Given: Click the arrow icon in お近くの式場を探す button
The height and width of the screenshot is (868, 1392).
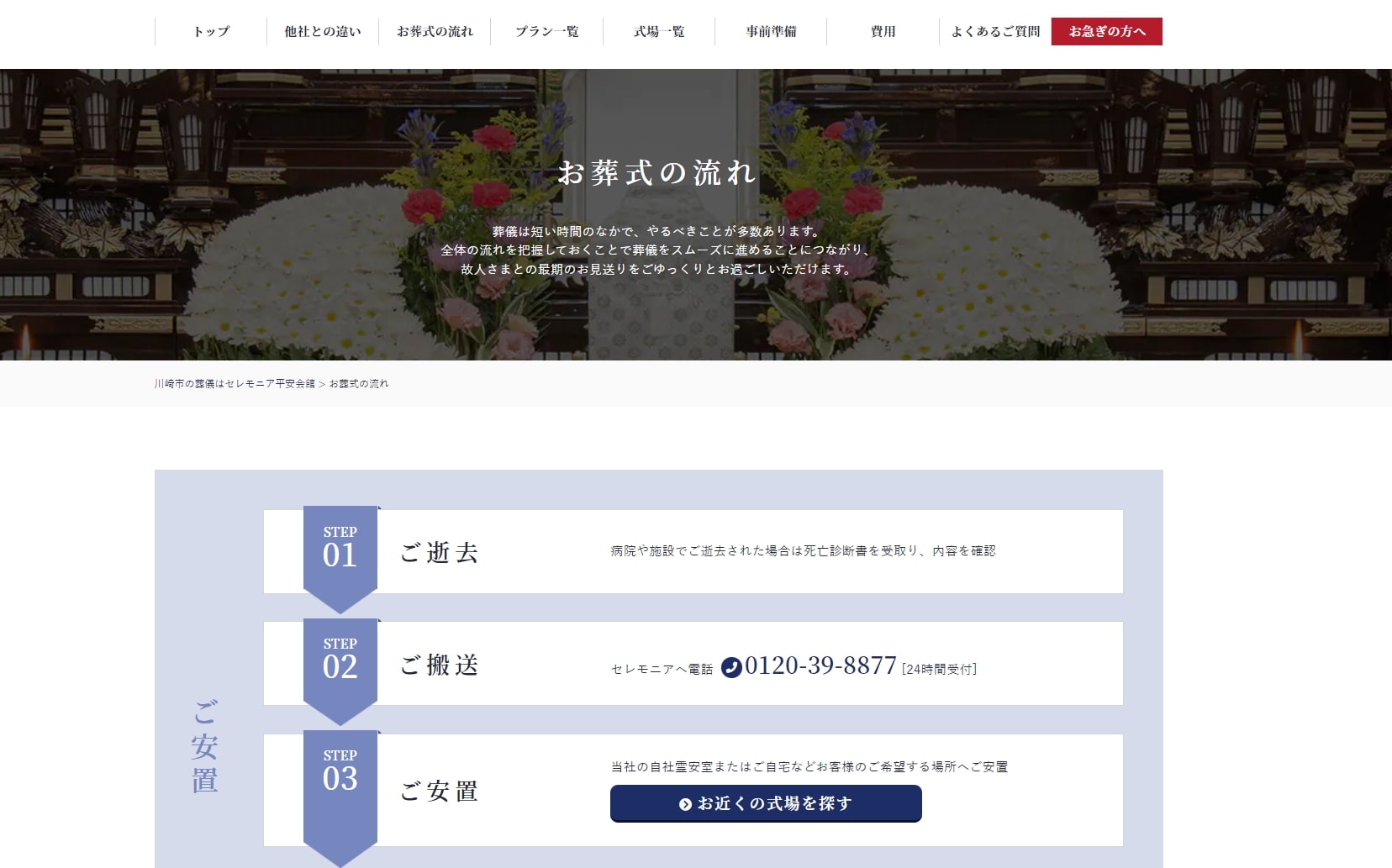Looking at the screenshot, I should 685,804.
